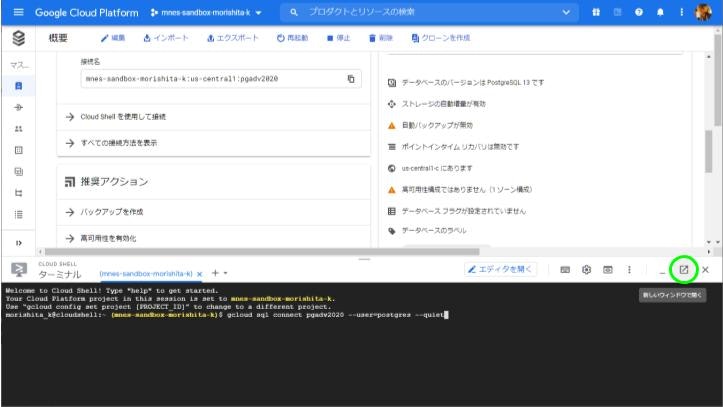Click the horizontal scrollbar of main page
The image size is (723, 407).
pyautogui.click(x=262, y=252)
